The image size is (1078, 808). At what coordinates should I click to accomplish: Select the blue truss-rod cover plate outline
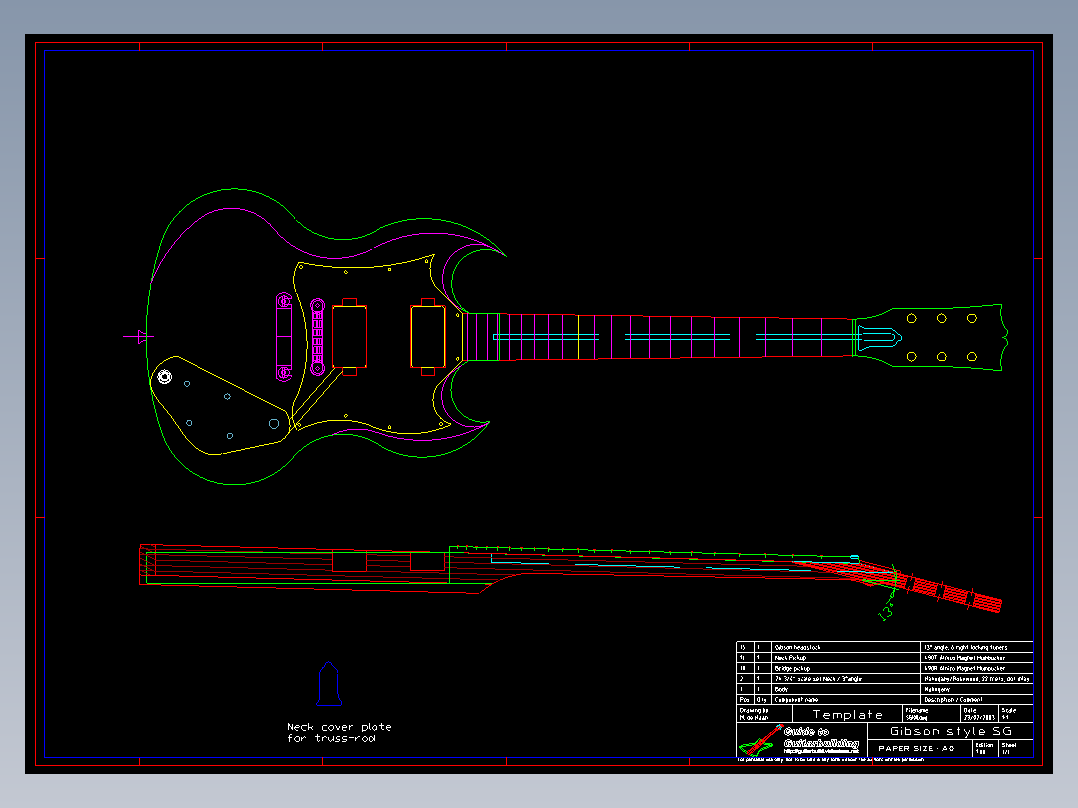click(x=329, y=684)
